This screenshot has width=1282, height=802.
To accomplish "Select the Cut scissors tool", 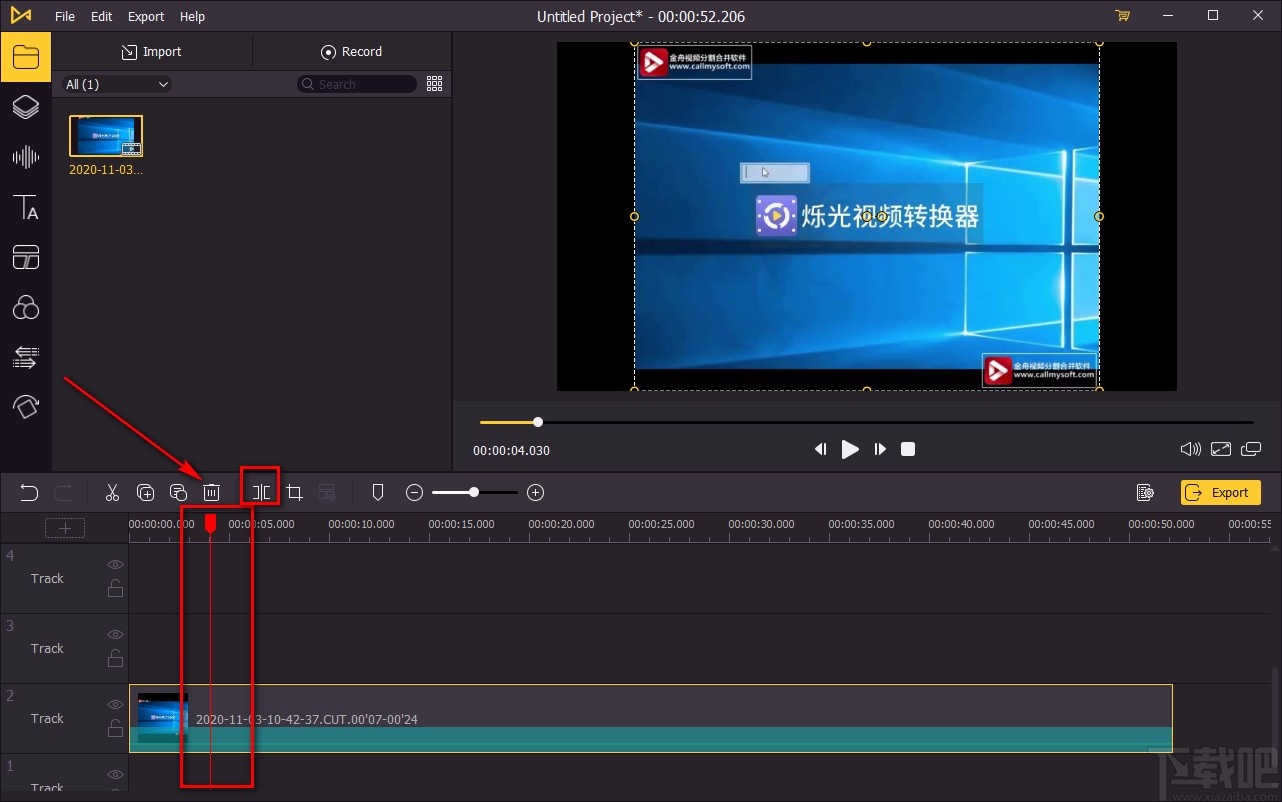I will point(112,492).
